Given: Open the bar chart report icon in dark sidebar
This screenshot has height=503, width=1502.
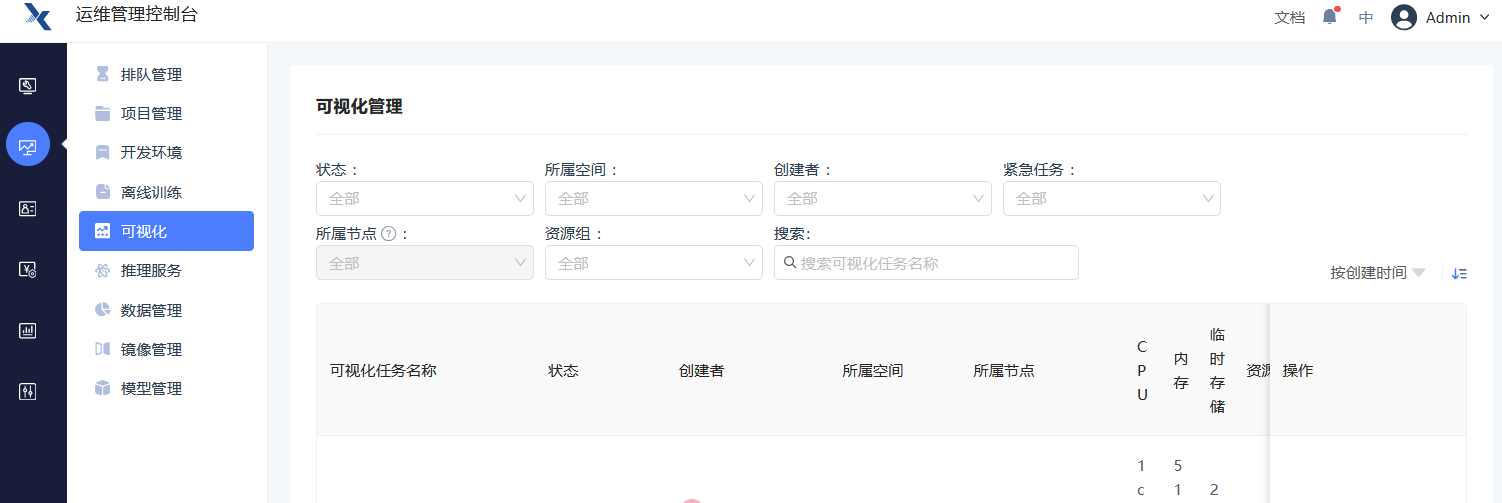Looking at the screenshot, I should 28,330.
